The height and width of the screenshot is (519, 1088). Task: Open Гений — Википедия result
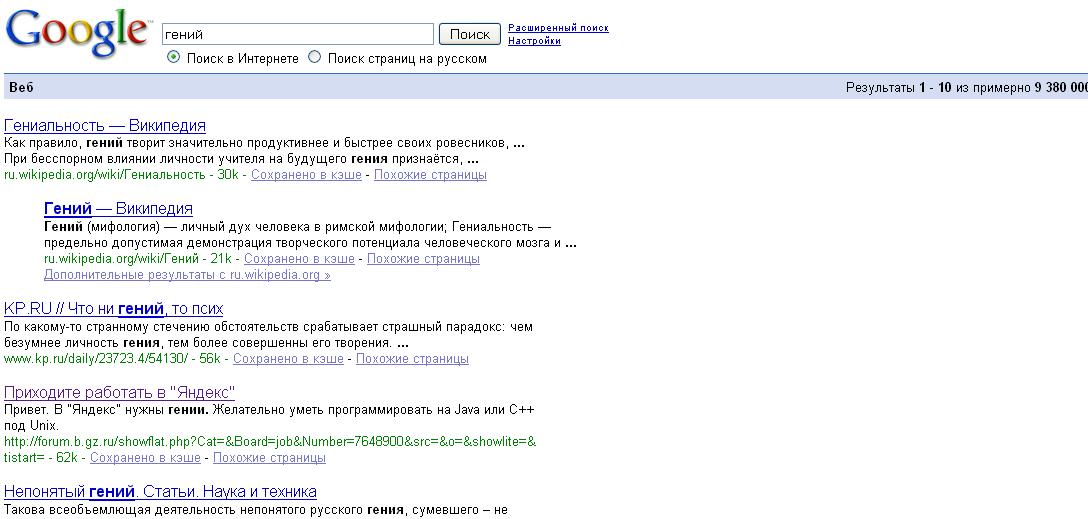click(118, 209)
